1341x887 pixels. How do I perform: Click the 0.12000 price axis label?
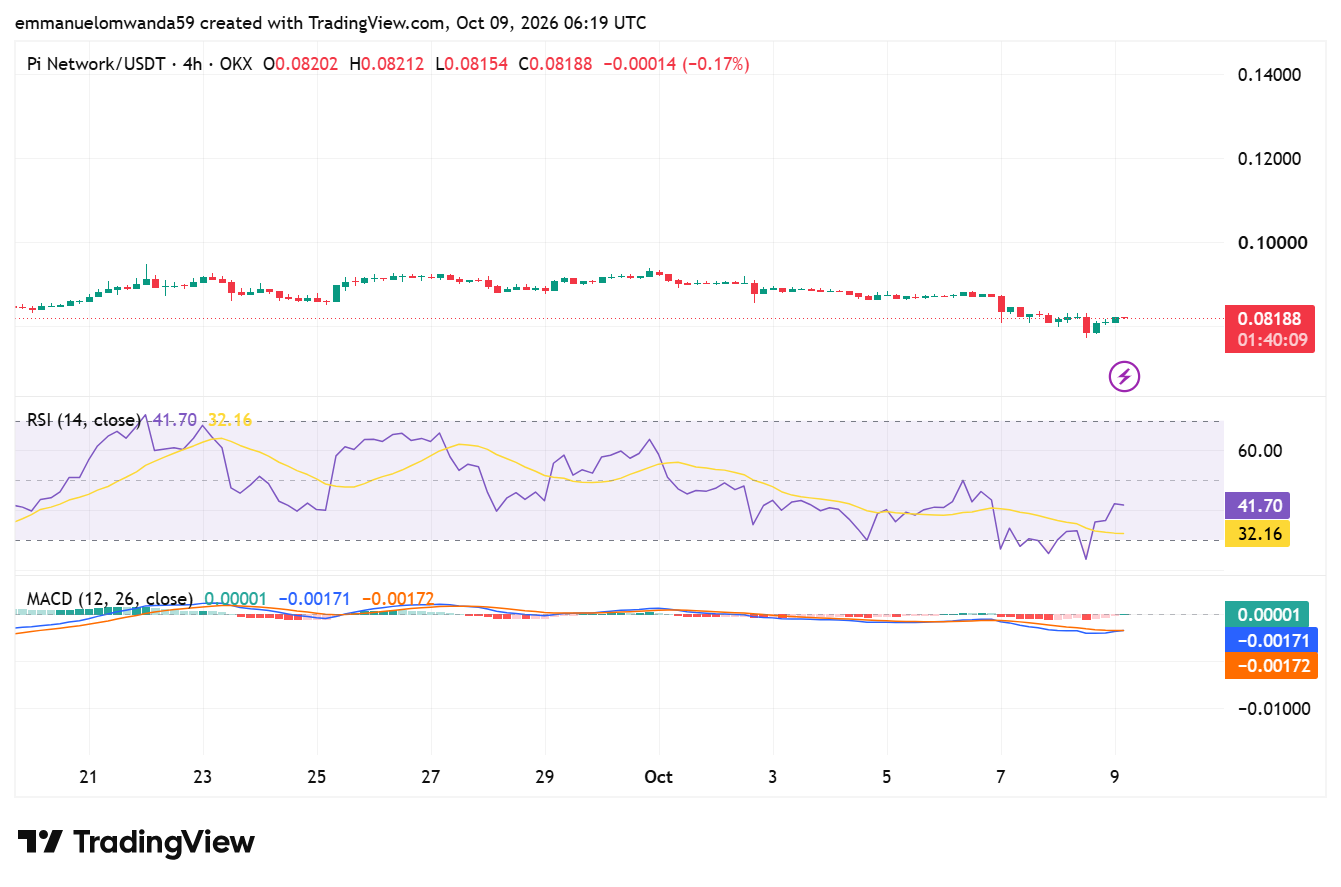[1268, 159]
